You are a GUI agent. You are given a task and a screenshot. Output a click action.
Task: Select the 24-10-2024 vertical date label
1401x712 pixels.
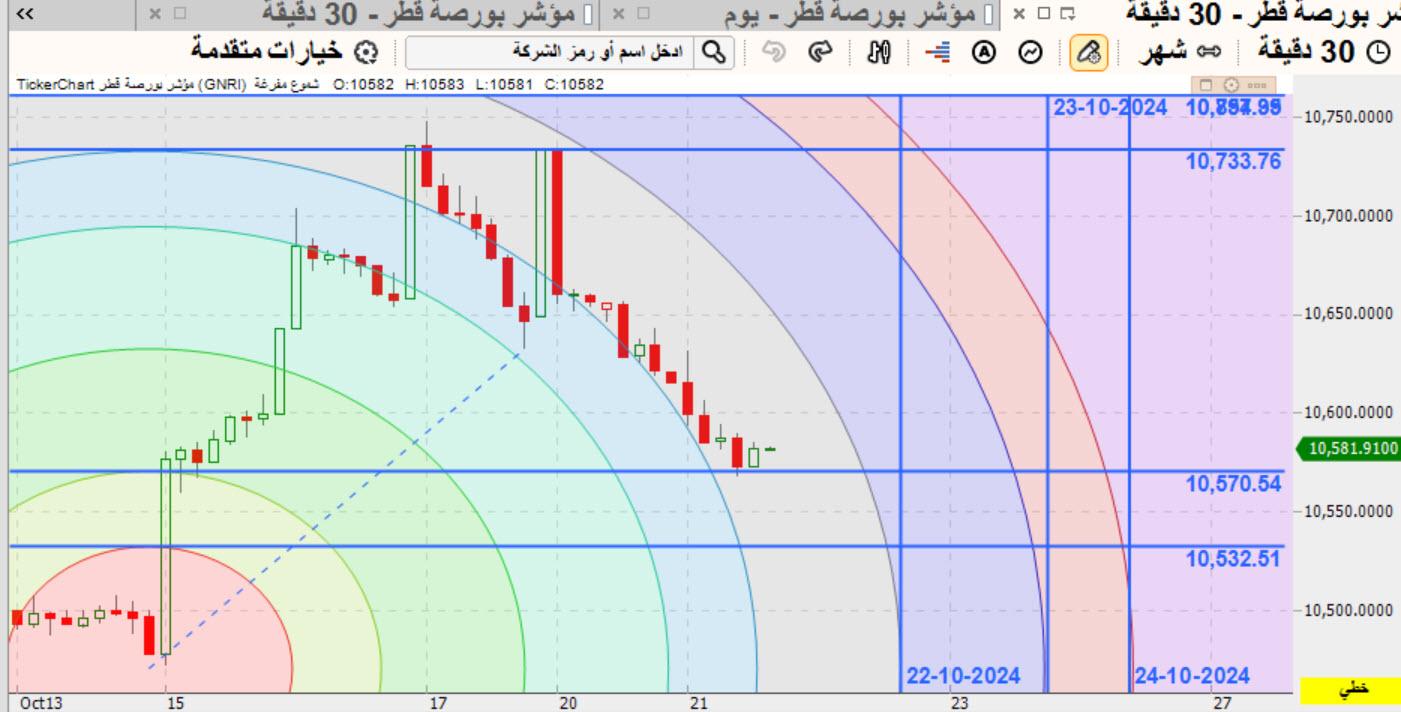pos(1193,677)
